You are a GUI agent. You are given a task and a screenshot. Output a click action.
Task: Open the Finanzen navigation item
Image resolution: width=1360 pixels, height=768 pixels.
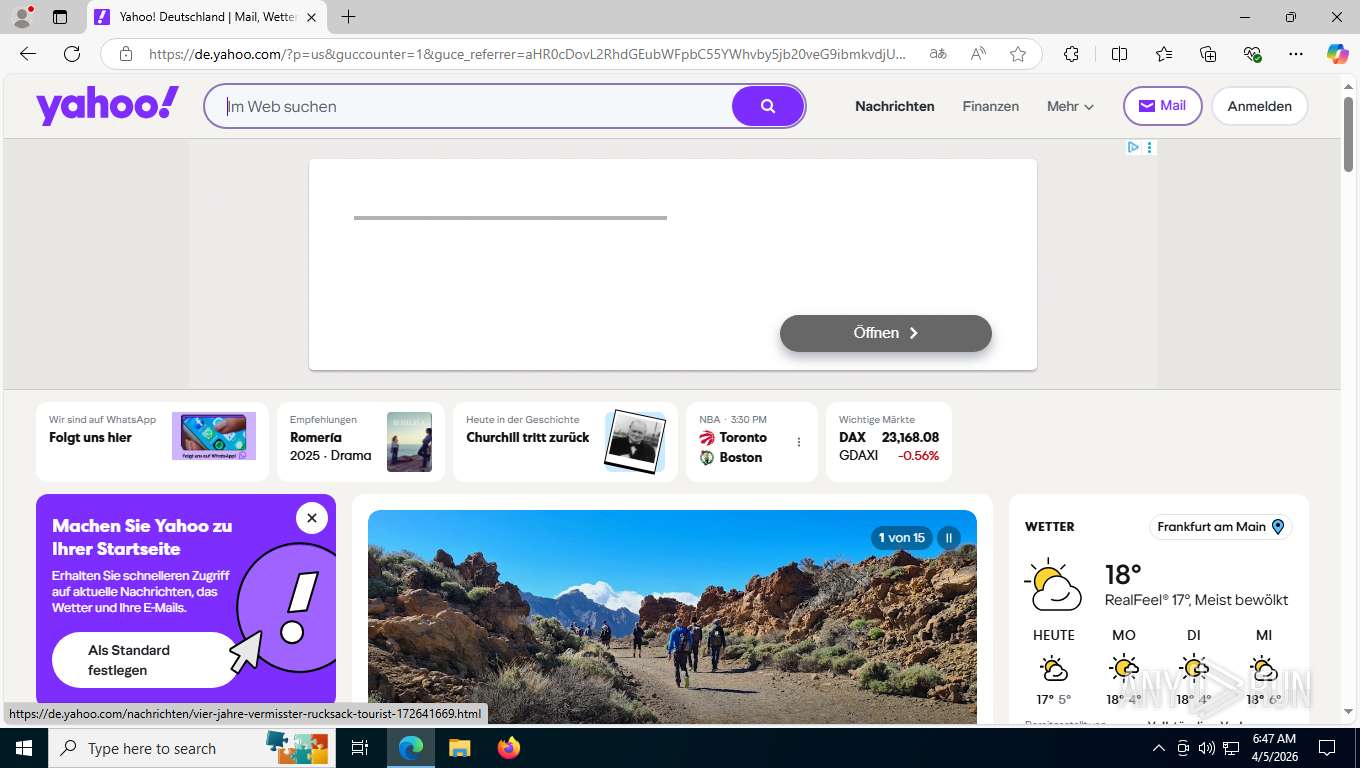(x=991, y=106)
